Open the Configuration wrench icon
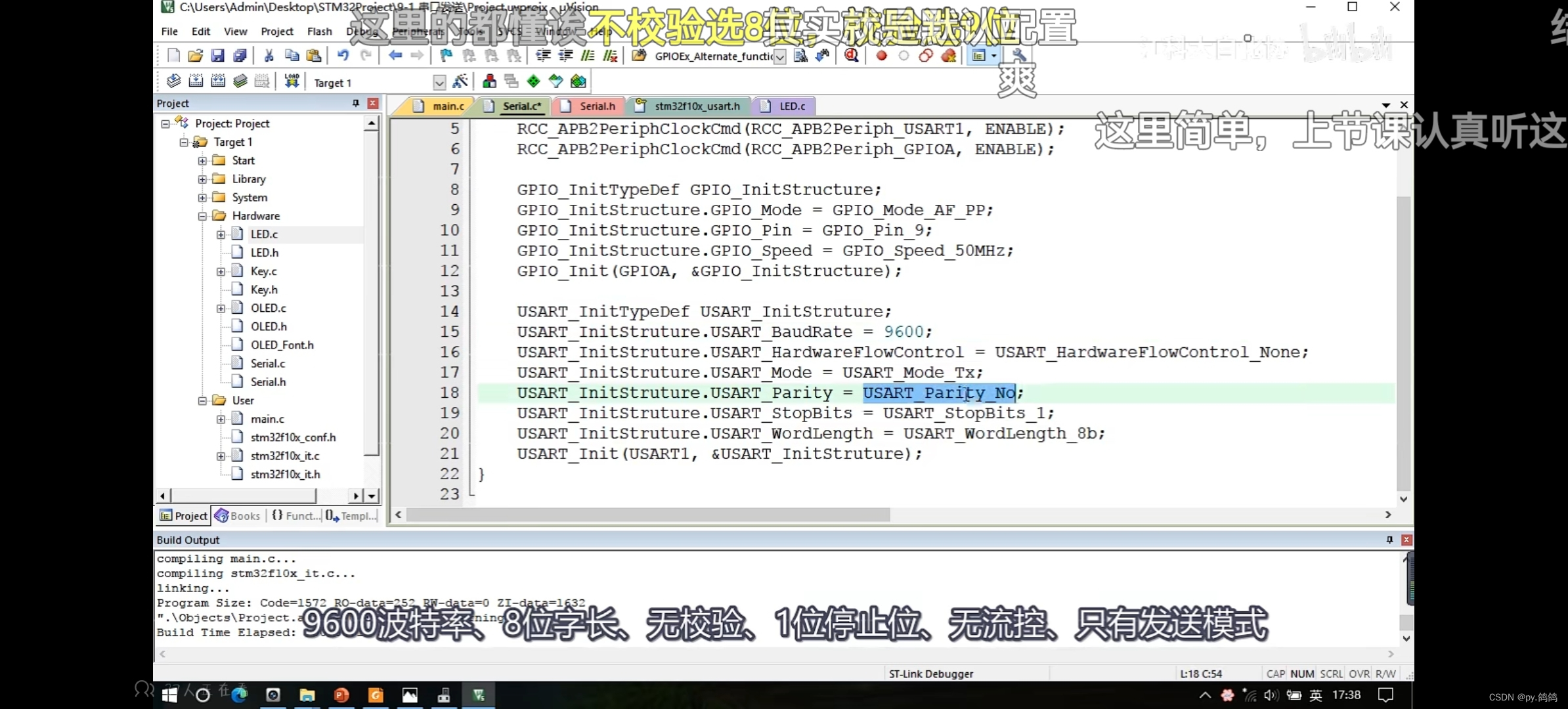 (x=1019, y=56)
